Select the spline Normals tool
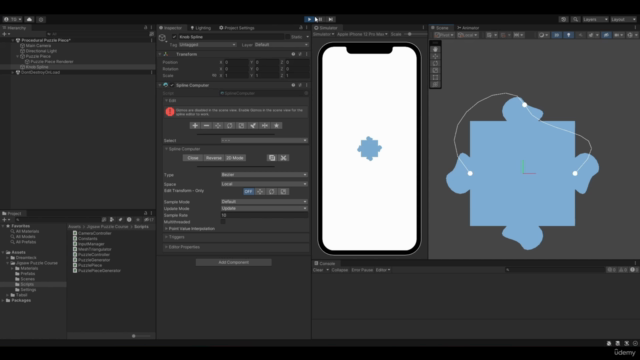640x360 pixels. tap(253, 125)
